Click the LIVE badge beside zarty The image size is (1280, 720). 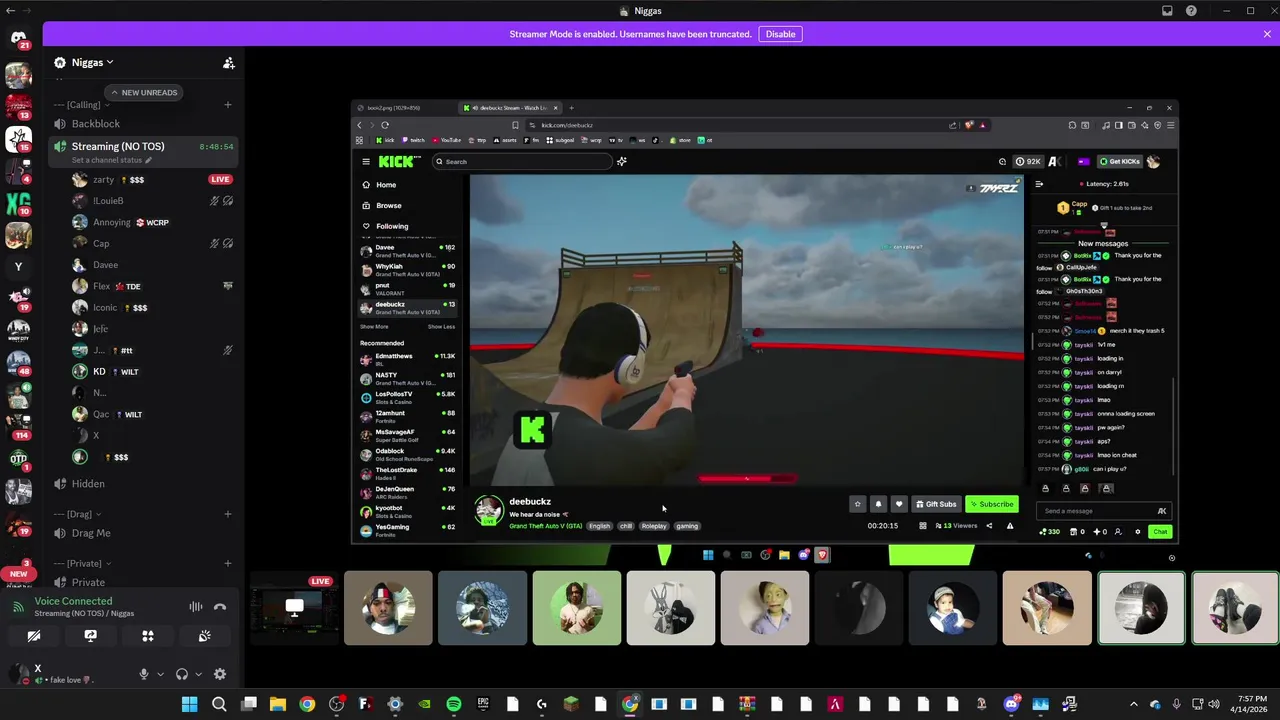[220, 179]
